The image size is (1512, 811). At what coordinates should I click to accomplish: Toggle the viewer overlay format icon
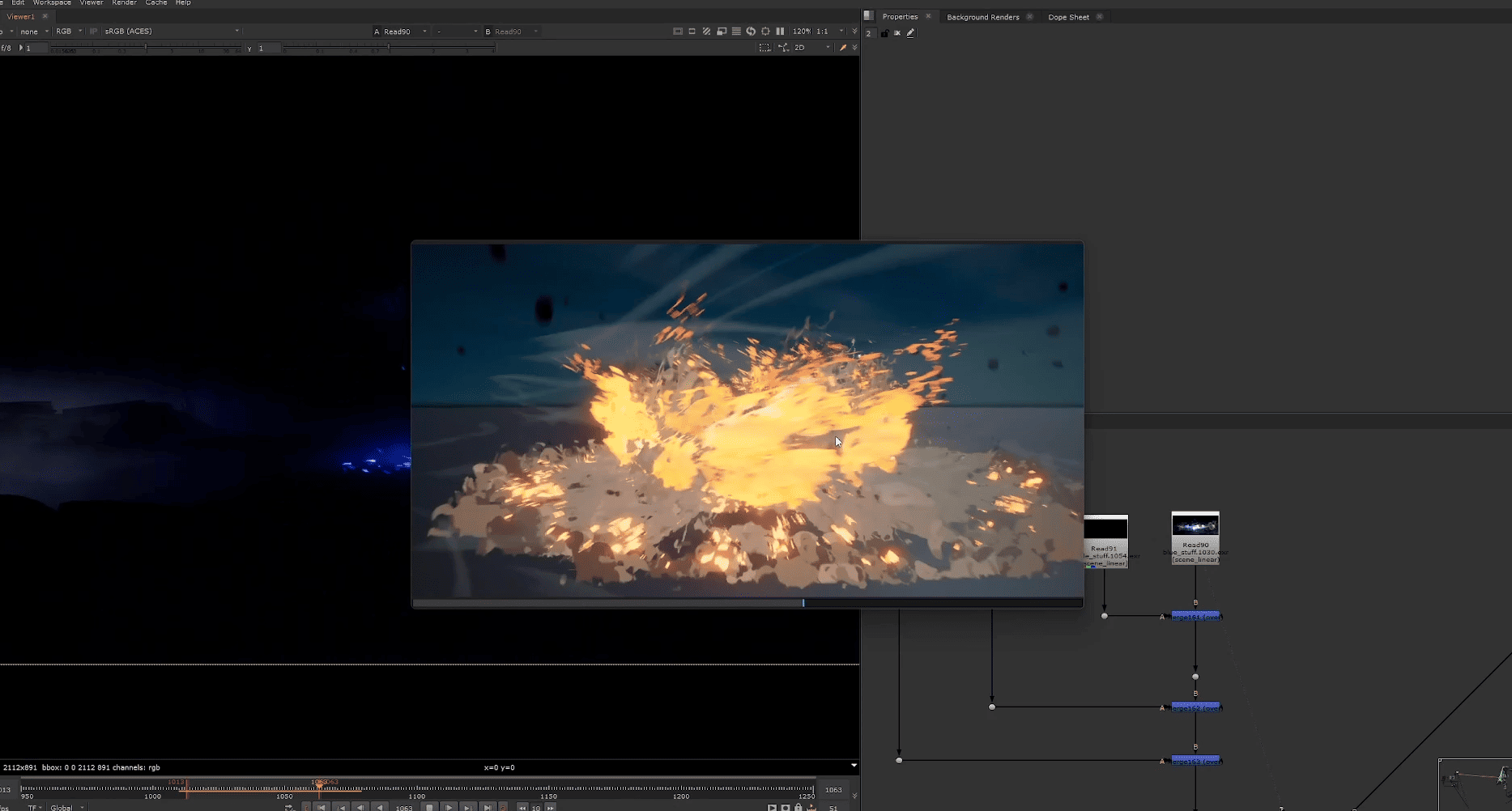(722, 32)
